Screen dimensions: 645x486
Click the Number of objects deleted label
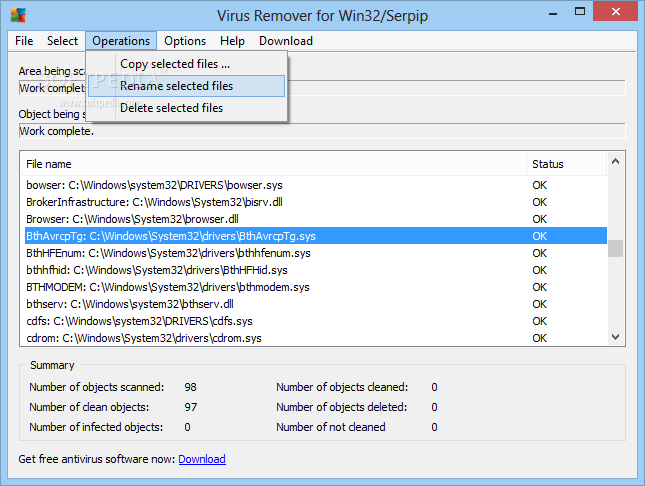click(341, 407)
